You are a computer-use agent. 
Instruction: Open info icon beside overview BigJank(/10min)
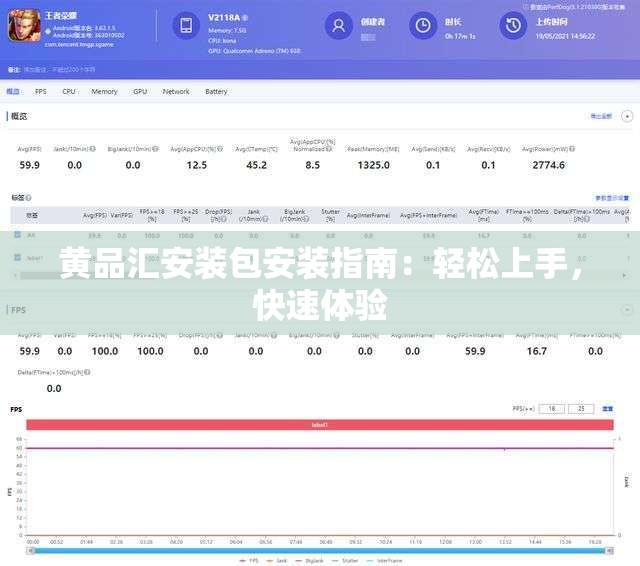pyautogui.click(x=156, y=149)
